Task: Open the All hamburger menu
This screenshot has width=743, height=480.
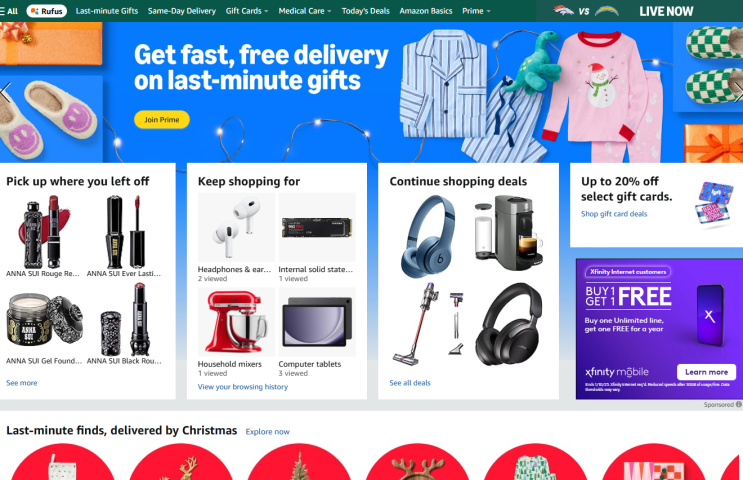Action: (x=9, y=11)
